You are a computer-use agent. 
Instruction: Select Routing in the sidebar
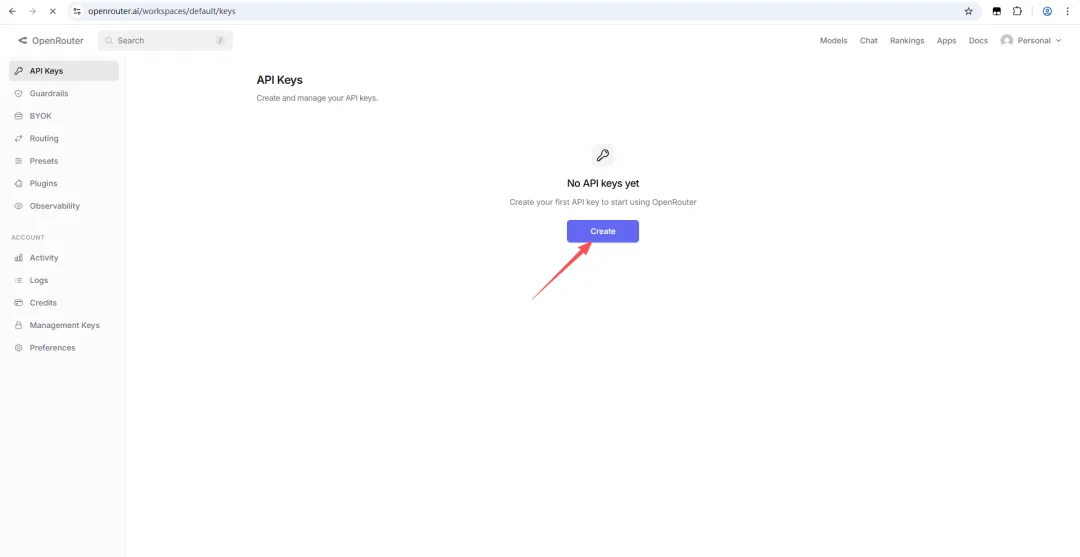63,138
